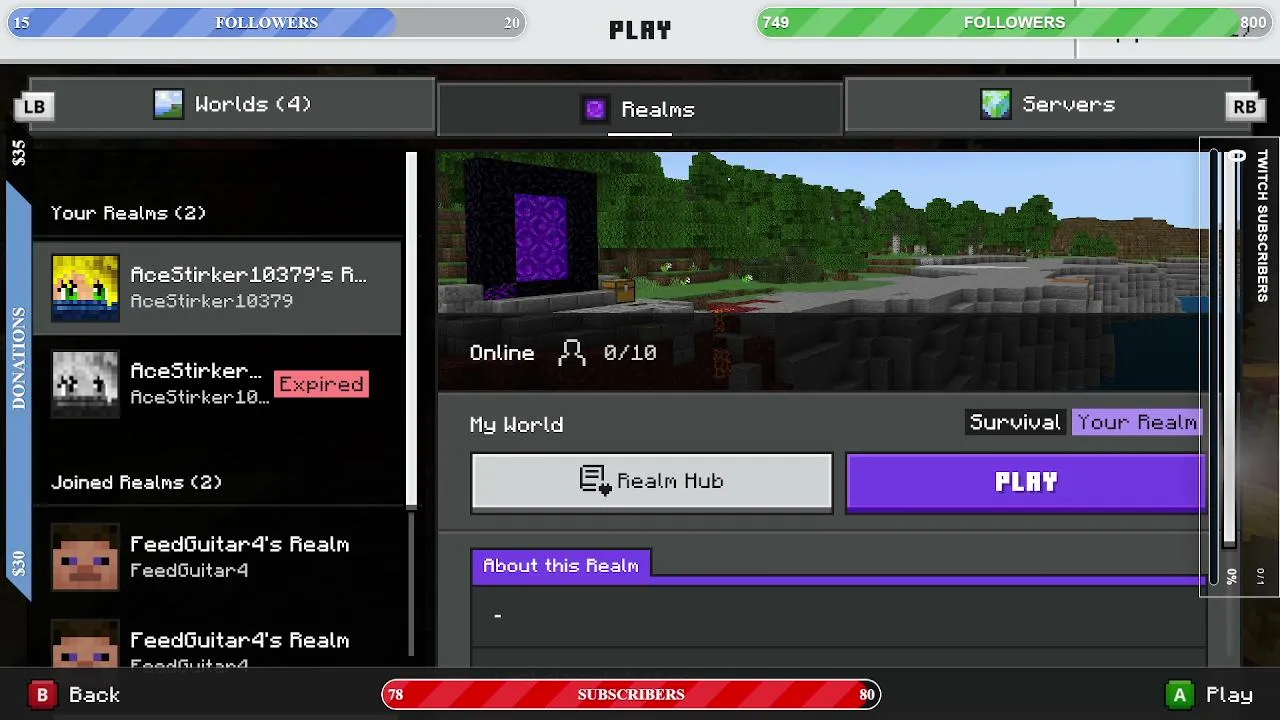The width and height of the screenshot is (1280, 720).
Task: Click first FeedGuitar4 Steve head avatar
Action: tap(85, 556)
